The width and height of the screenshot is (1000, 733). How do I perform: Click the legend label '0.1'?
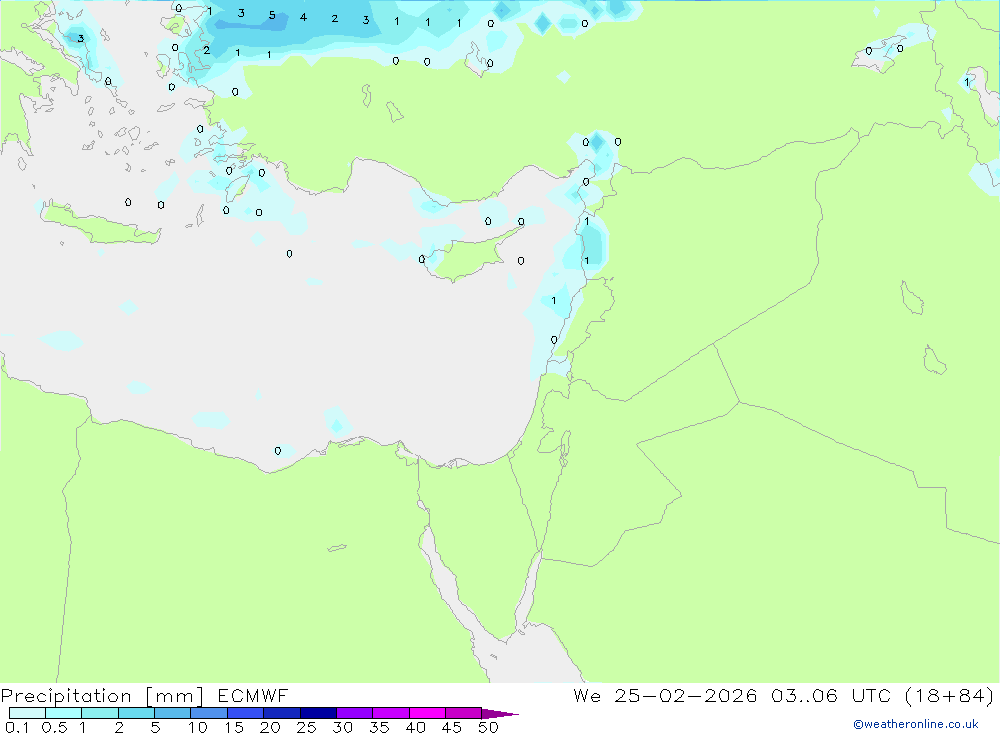click(x=17, y=727)
